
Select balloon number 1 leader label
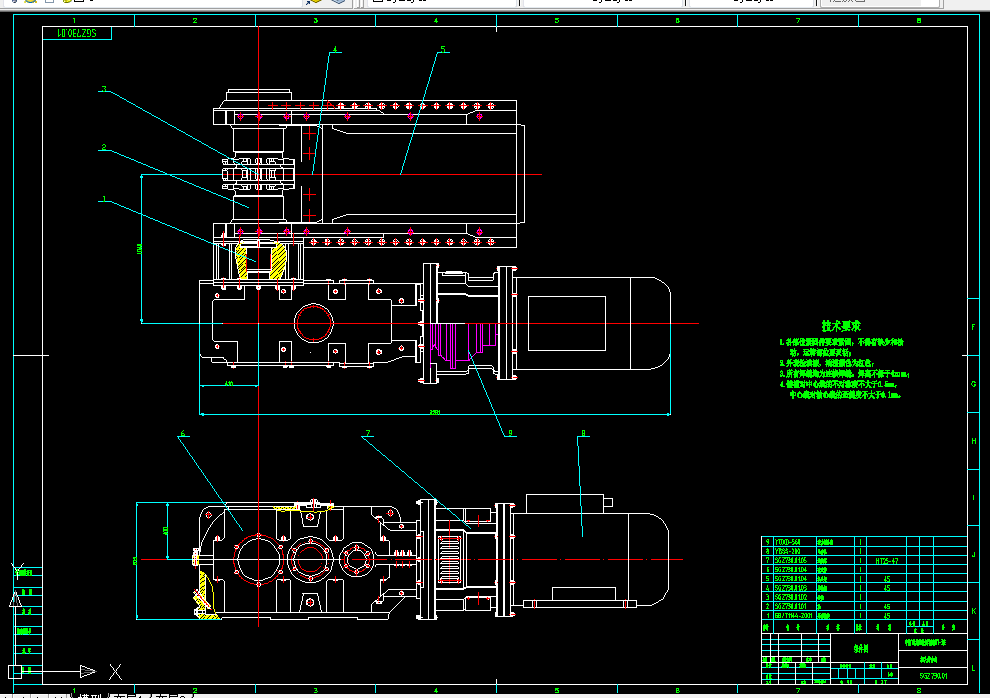coord(104,199)
